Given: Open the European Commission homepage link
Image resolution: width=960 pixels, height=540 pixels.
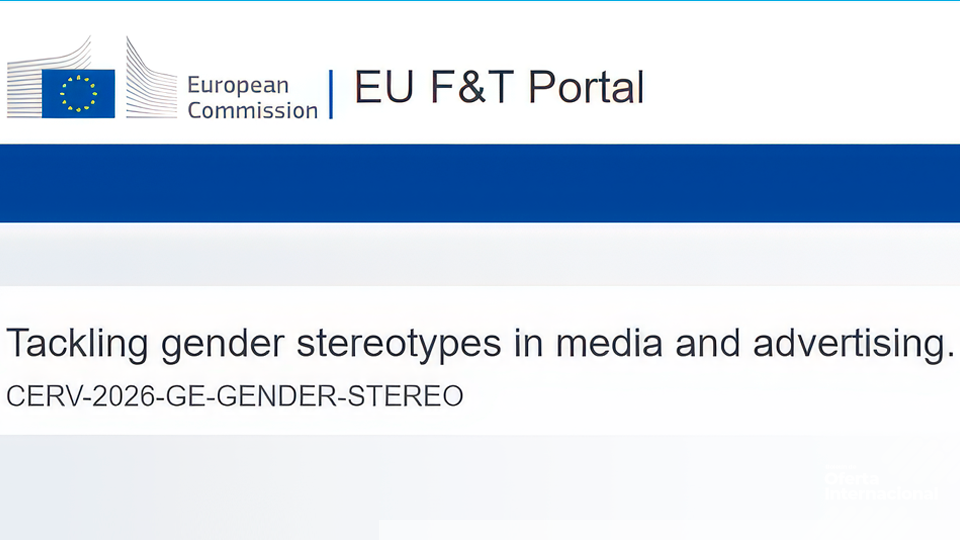Looking at the screenshot, I should pyautogui.click(x=252, y=98).
